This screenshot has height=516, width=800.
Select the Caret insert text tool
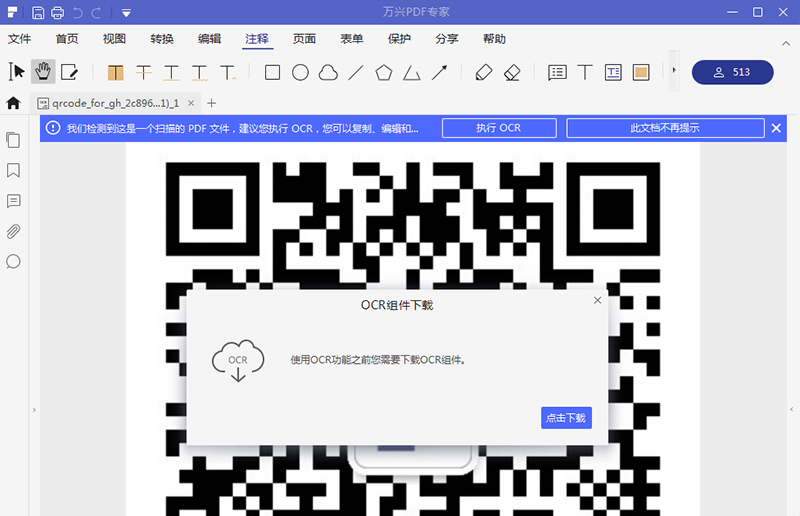228,72
